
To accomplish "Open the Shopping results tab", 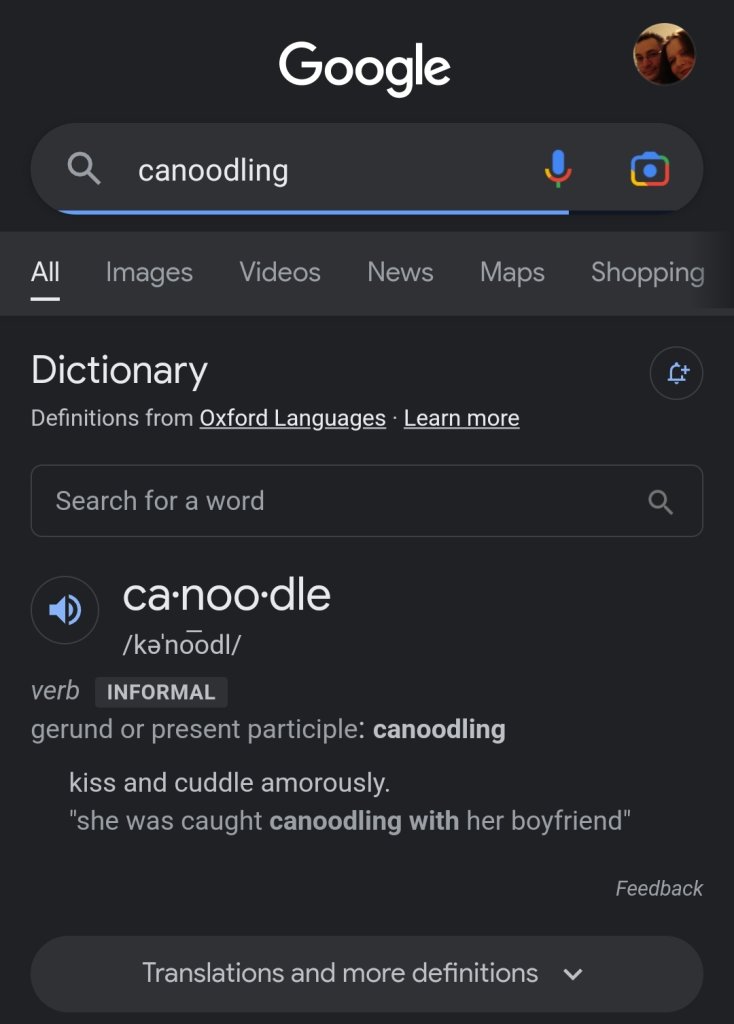I will coord(647,272).
